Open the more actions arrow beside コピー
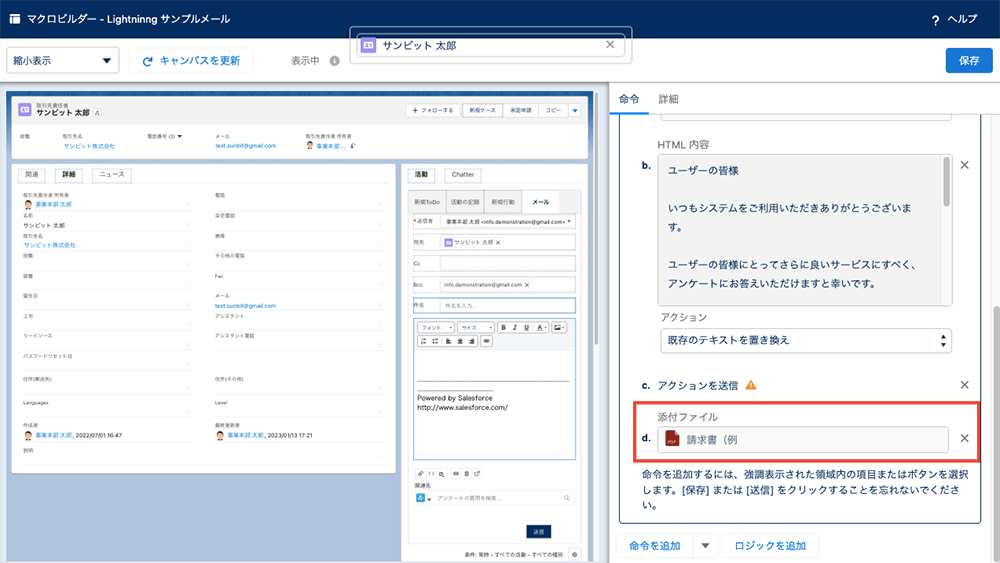 (x=575, y=110)
